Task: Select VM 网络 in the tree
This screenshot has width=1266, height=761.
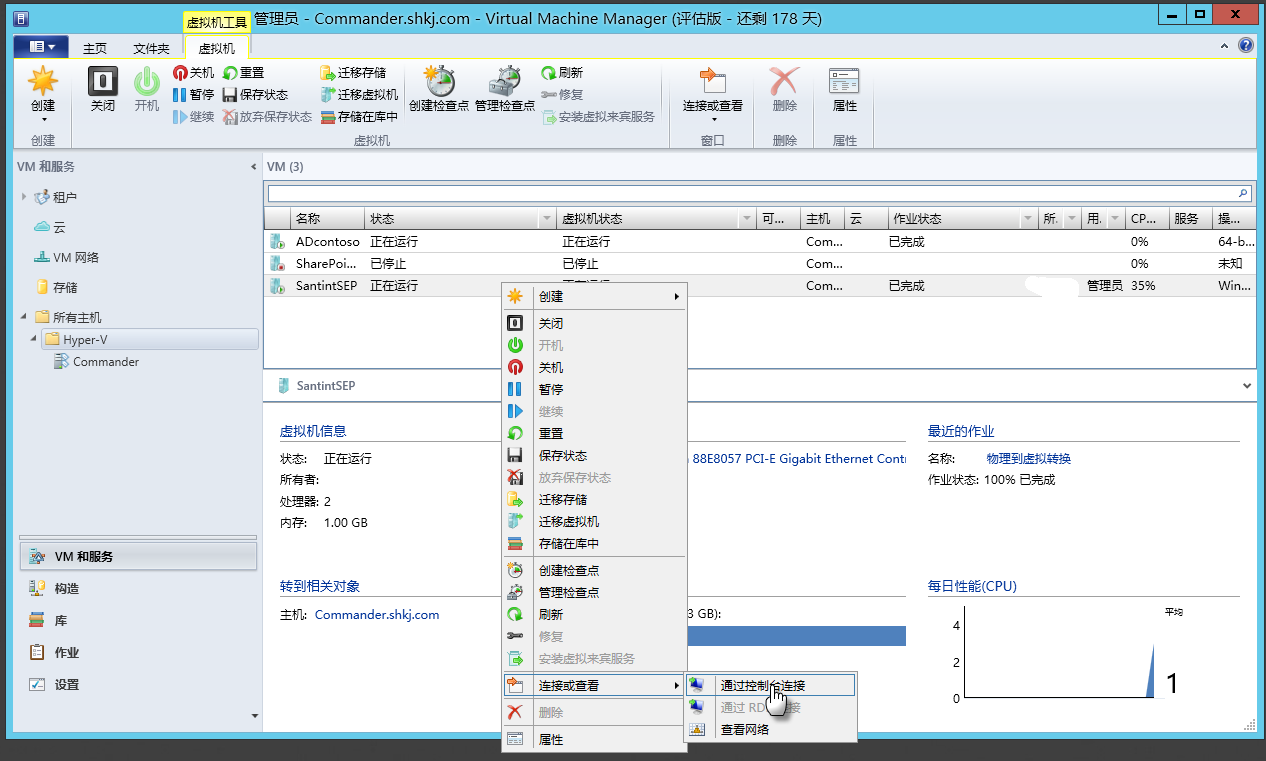Action: pos(66,257)
